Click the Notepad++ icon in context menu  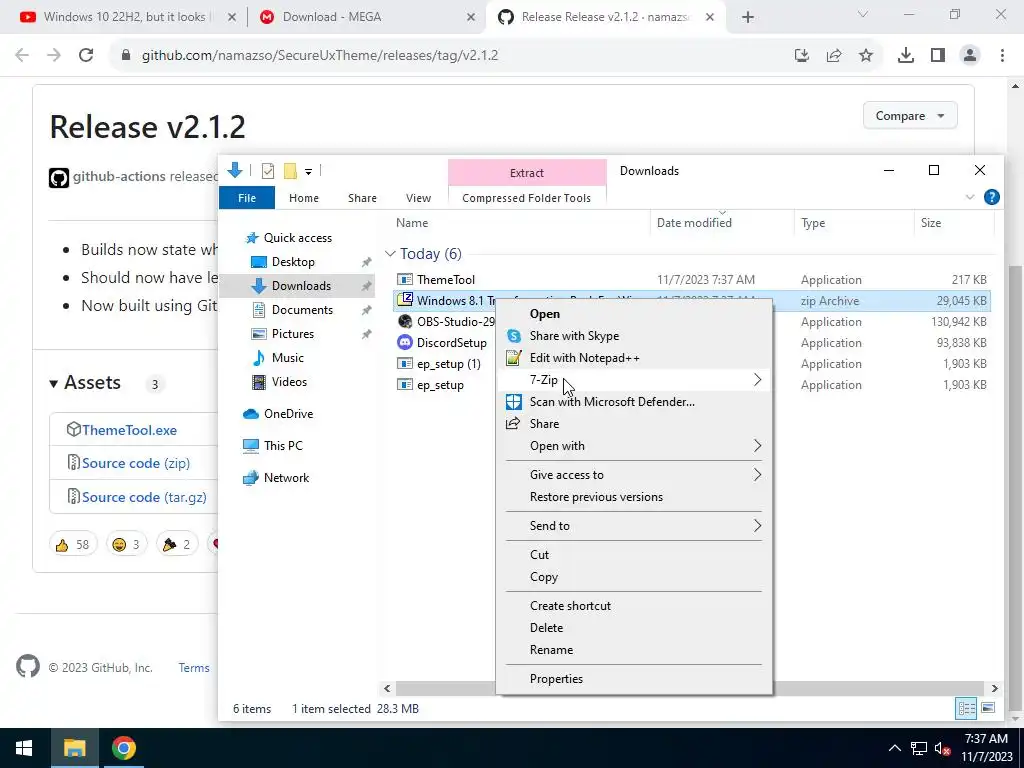pyautogui.click(x=514, y=358)
